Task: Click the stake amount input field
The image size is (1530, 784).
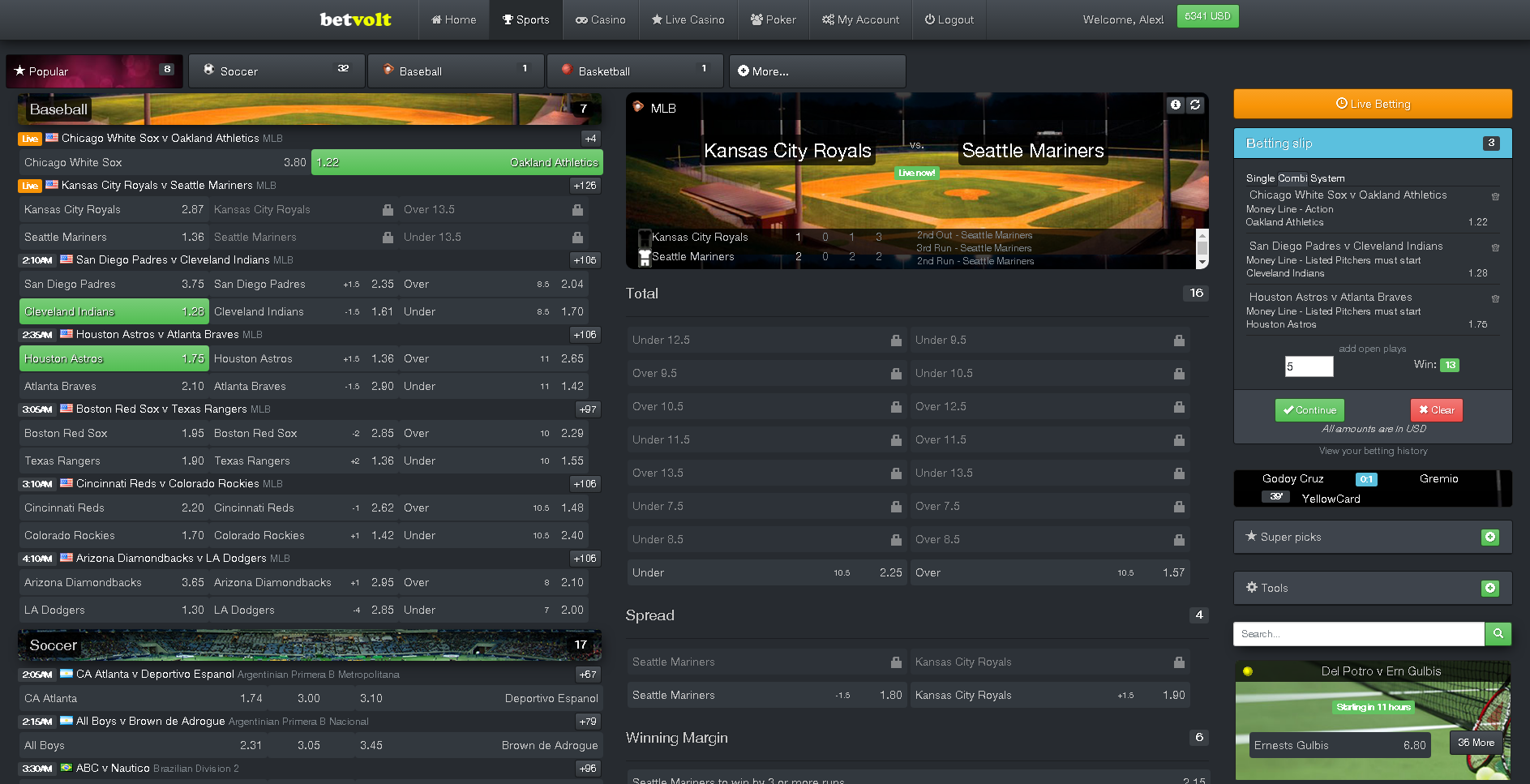Action: (1309, 366)
